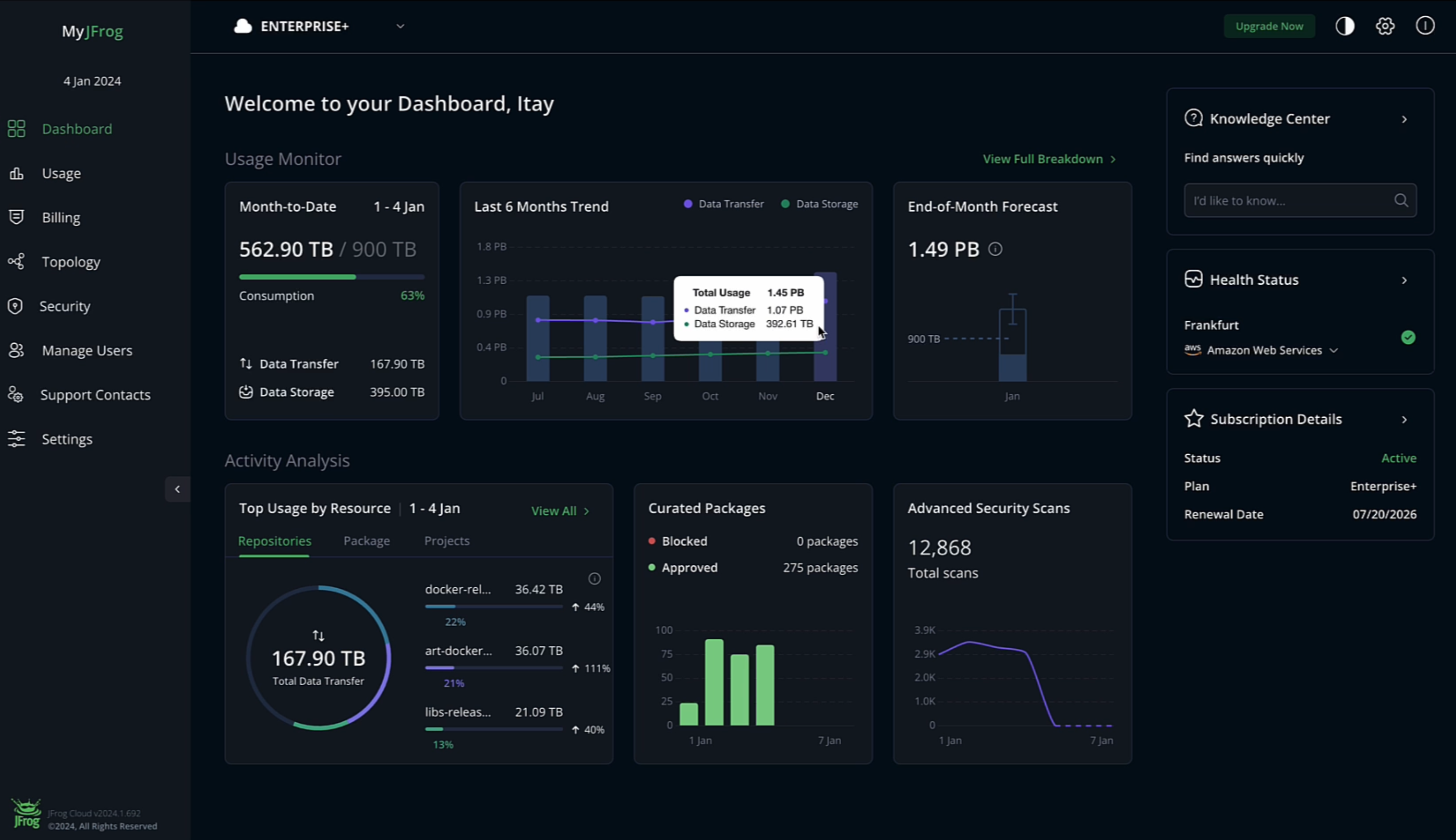Click the "I'd like to know" search field

pos(1287,201)
